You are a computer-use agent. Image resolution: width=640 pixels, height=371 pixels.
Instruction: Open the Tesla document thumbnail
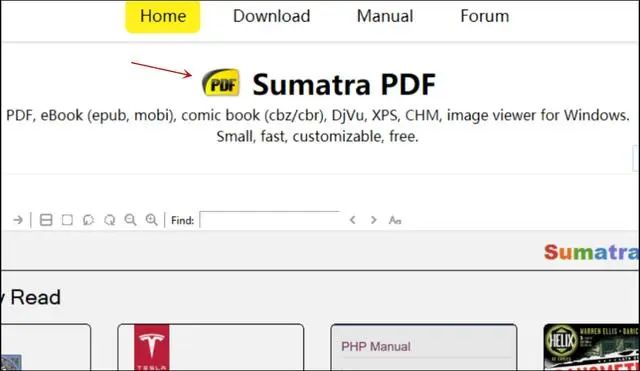pyautogui.click(x=211, y=347)
